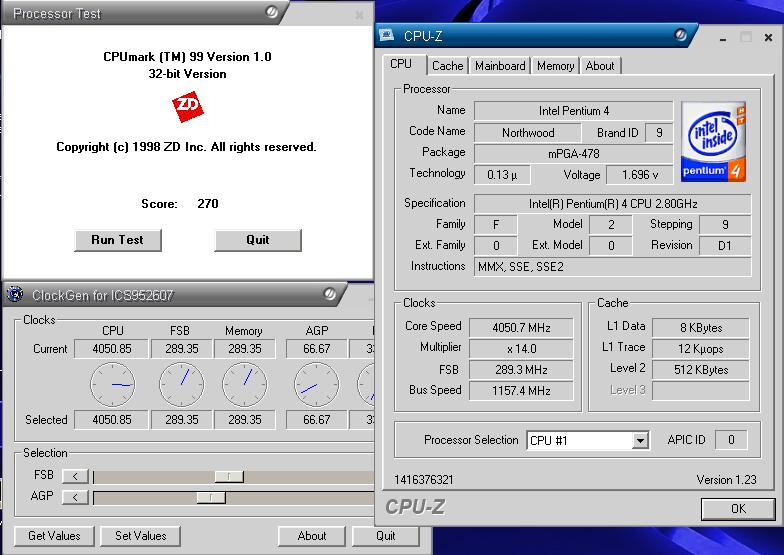Click the Technology value 0.13 µ

(x=502, y=174)
